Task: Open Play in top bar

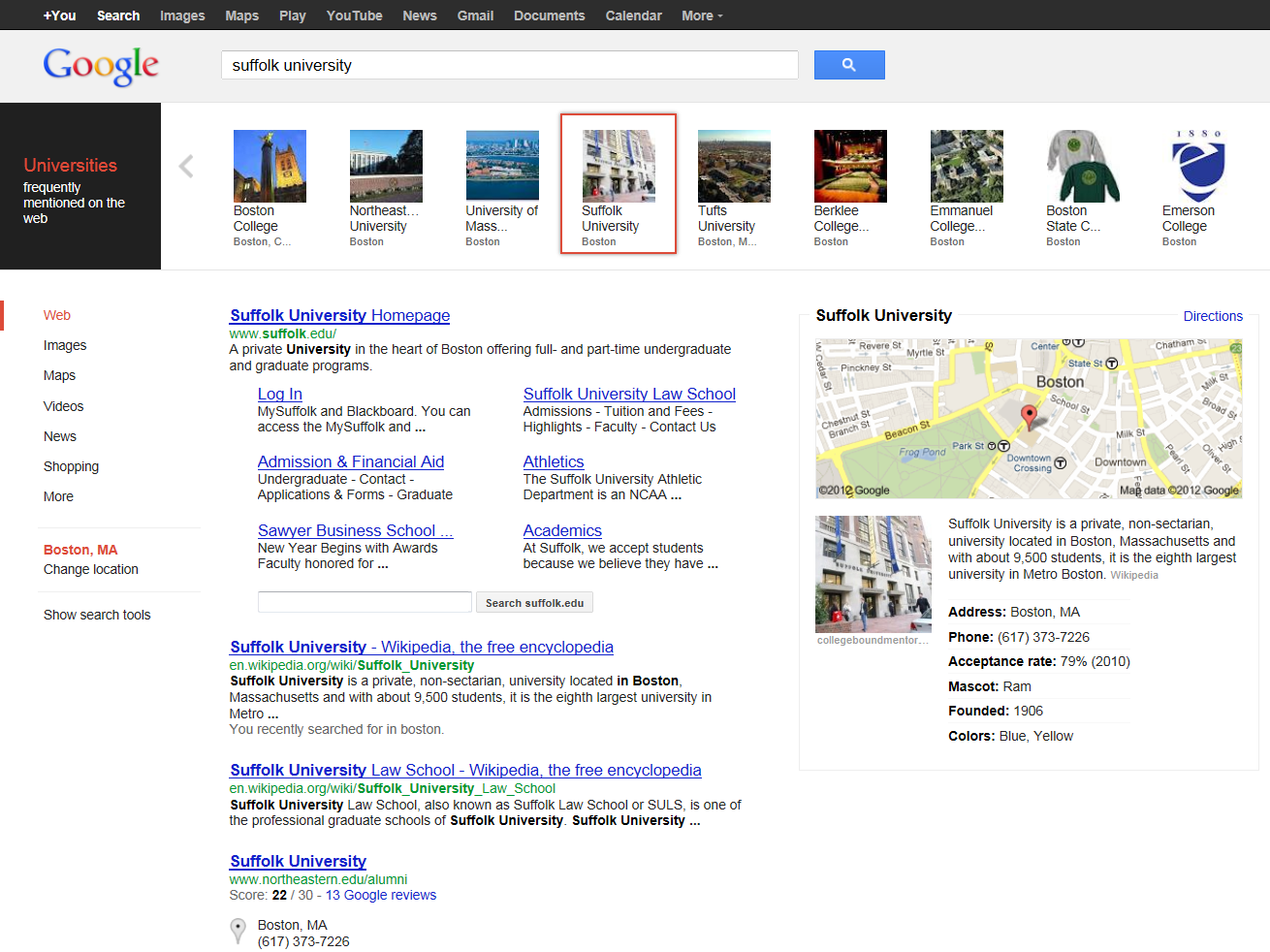Action: [292, 16]
